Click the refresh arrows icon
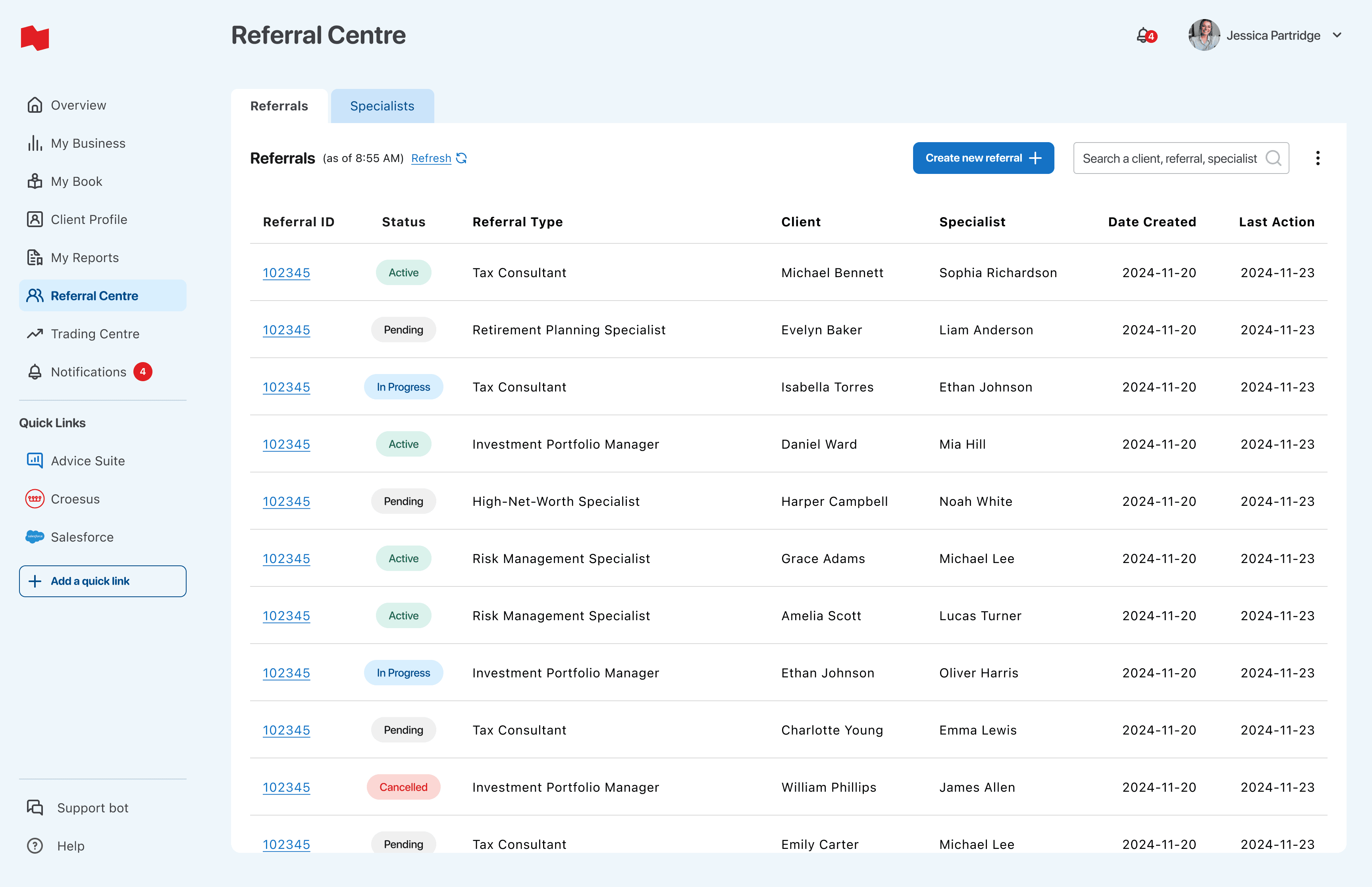 pyautogui.click(x=462, y=158)
